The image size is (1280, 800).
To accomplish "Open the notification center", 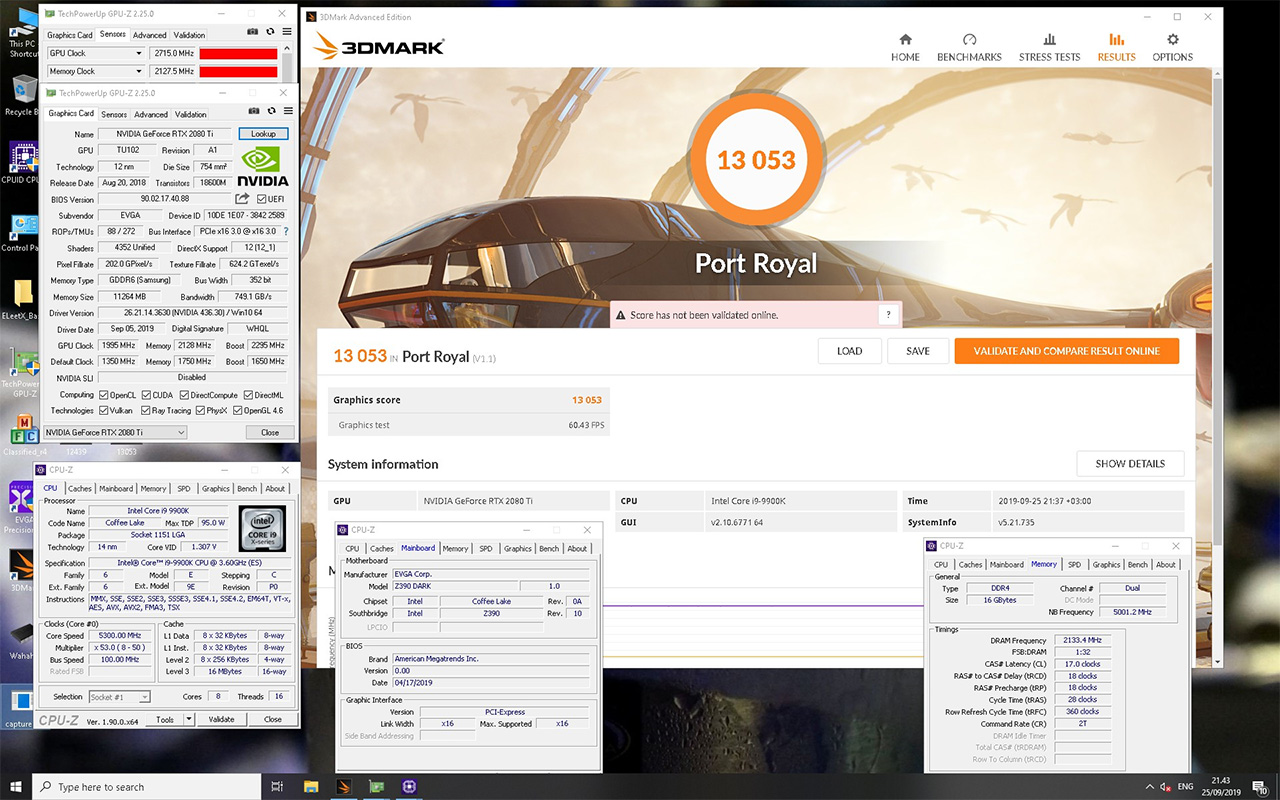I will [x=1262, y=786].
